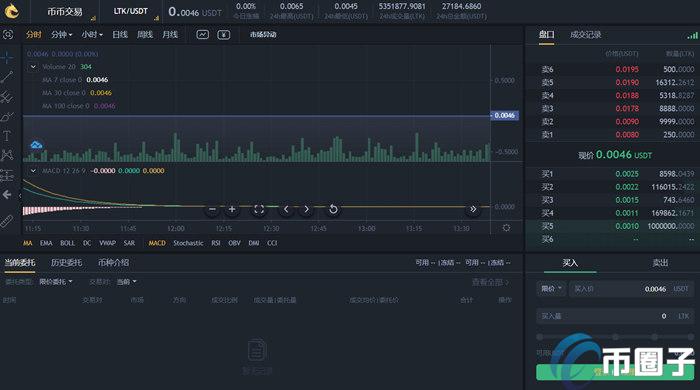
Task: Select the brush drawing tool
Action: tap(7, 116)
